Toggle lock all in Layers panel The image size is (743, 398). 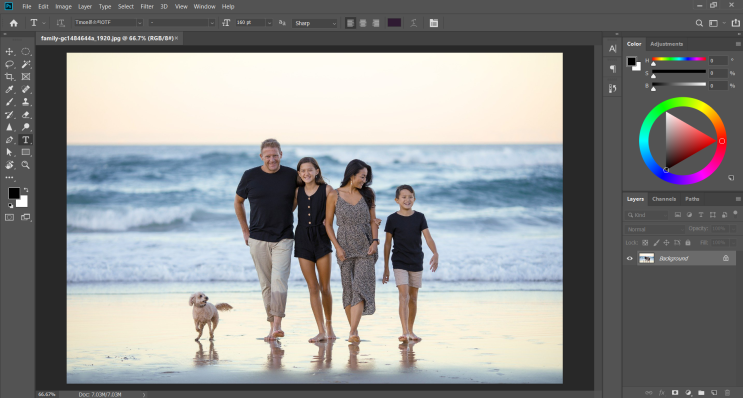point(688,243)
